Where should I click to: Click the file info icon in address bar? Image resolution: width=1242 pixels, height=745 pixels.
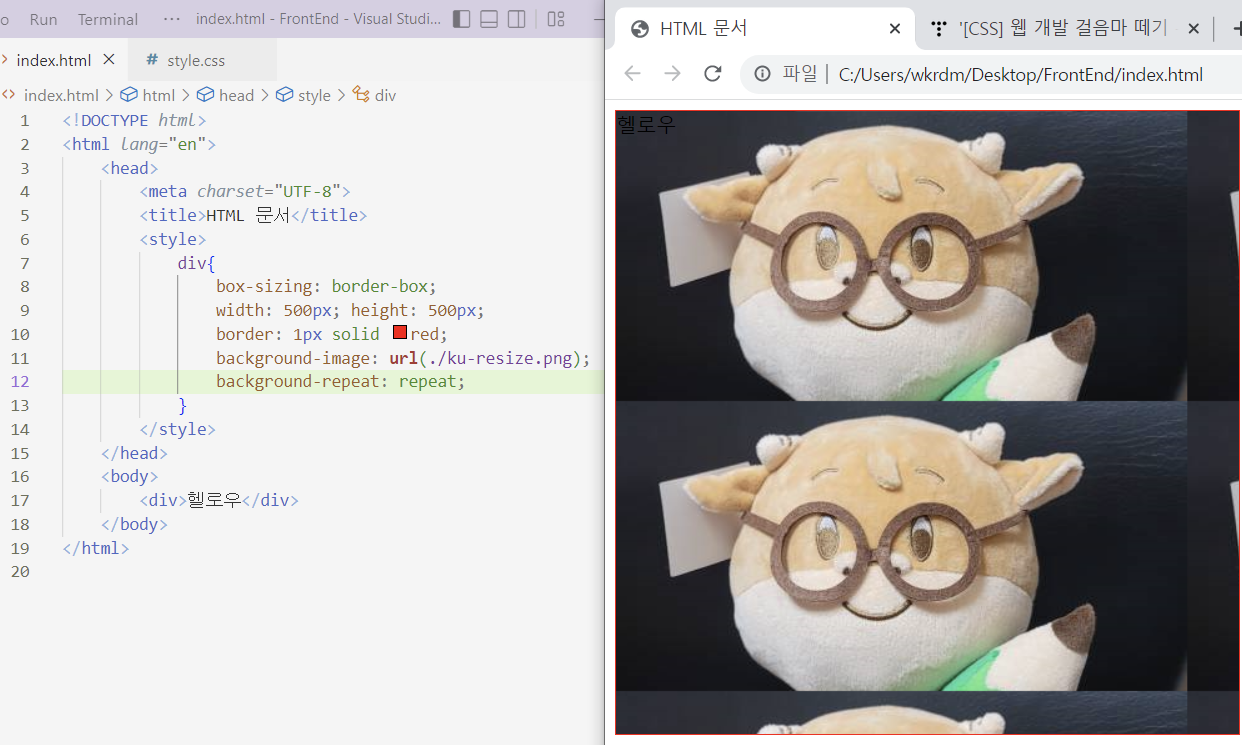763,74
